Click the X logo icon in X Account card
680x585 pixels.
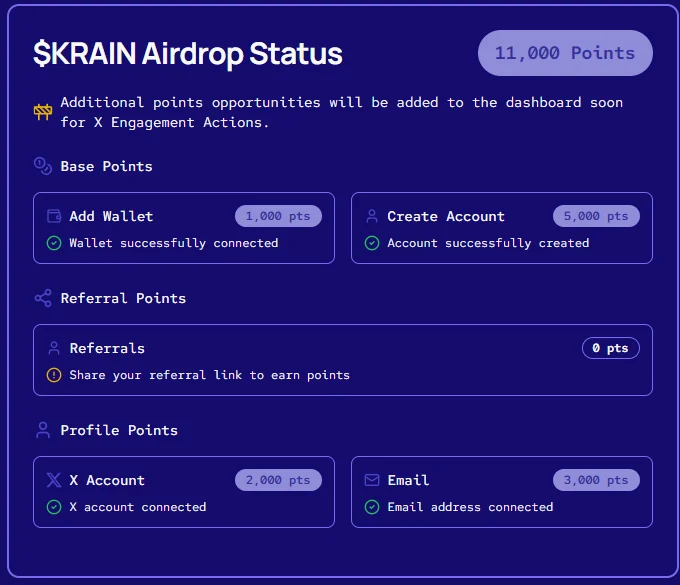pos(54,480)
